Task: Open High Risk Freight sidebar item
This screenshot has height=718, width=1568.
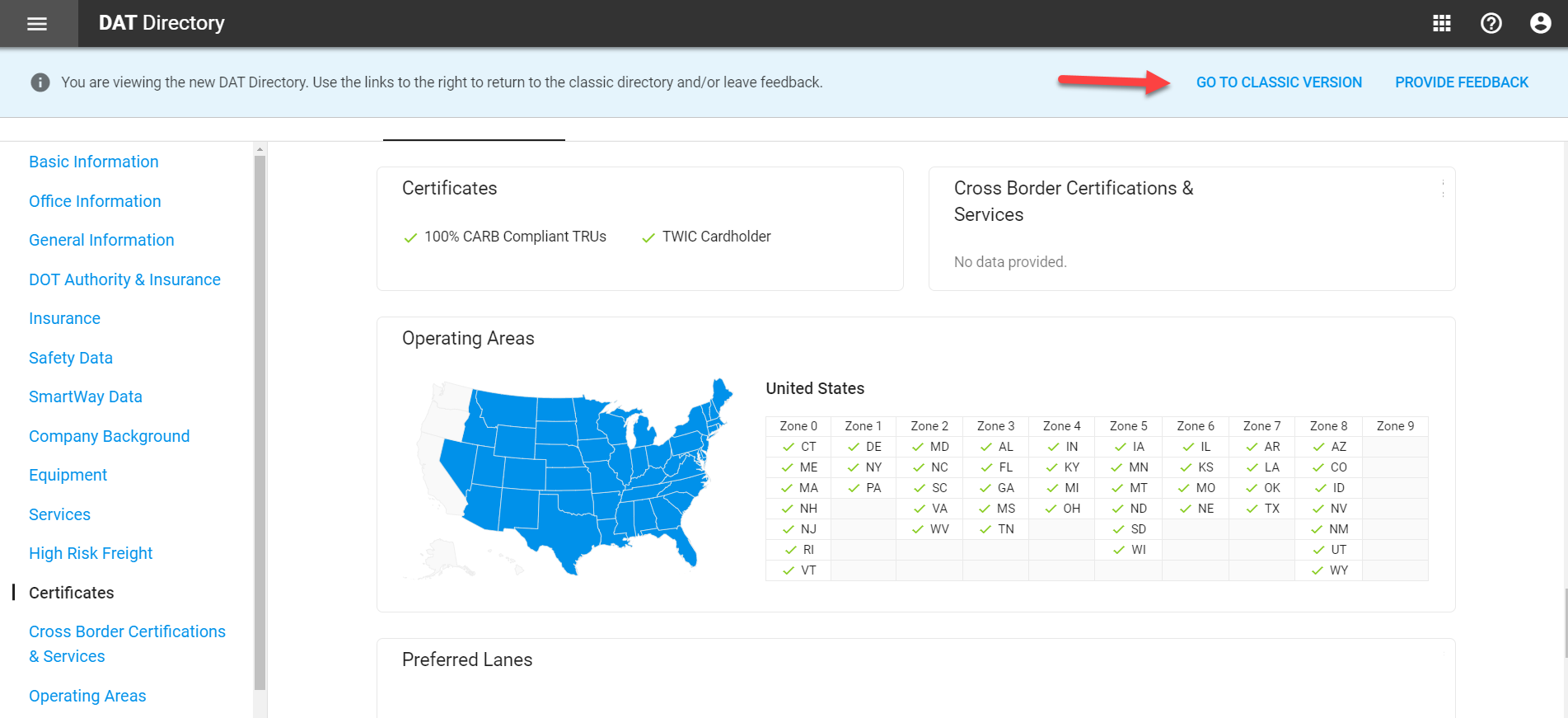Action: pyautogui.click(x=91, y=553)
